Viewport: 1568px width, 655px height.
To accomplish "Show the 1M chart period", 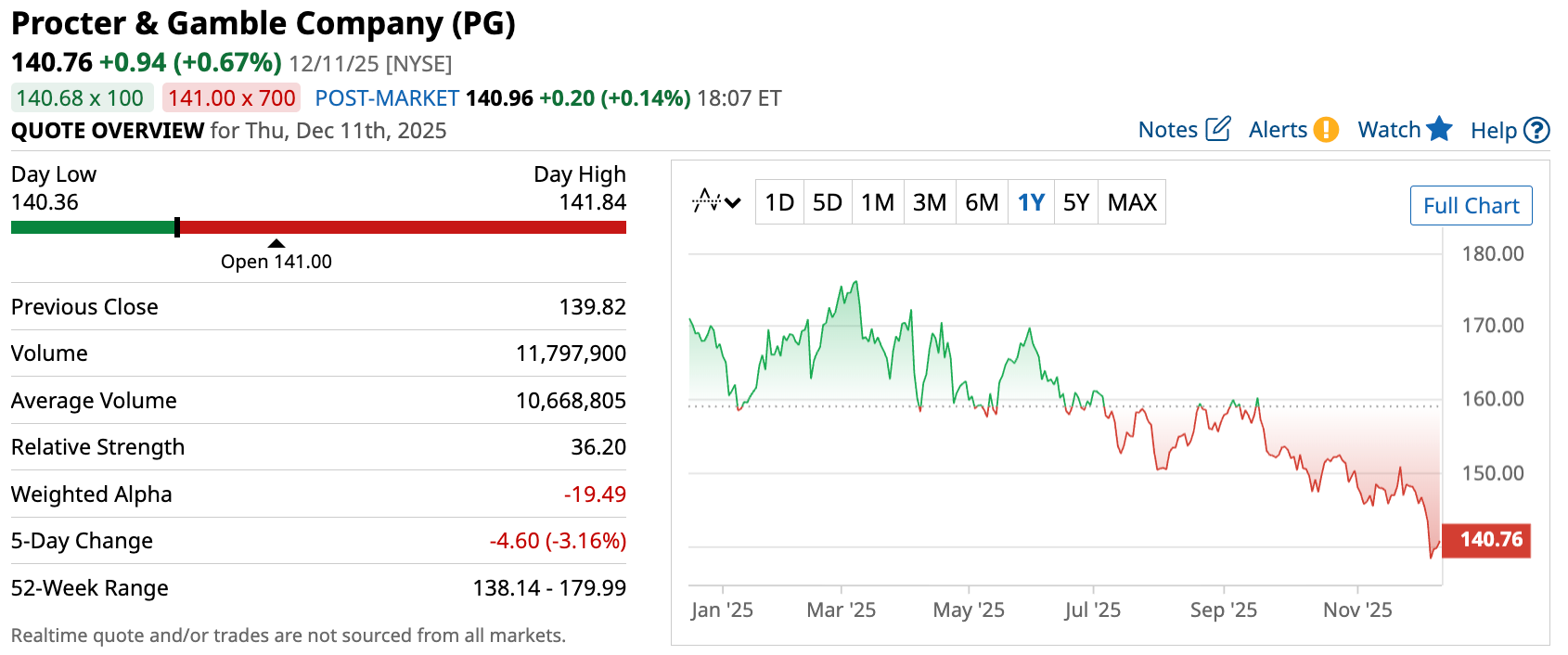I will pyautogui.click(x=878, y=202).
